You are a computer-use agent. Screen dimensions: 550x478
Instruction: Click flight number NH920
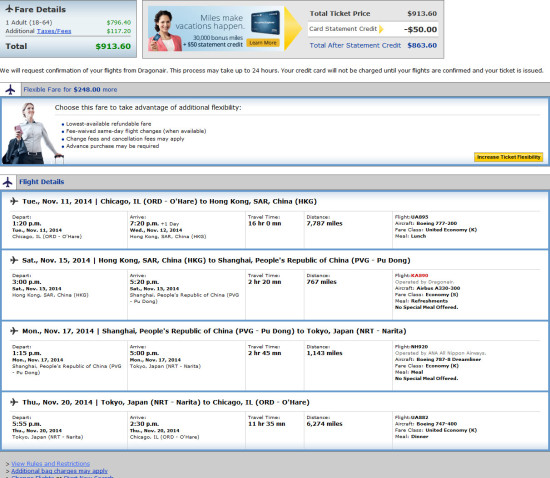(420, 347)
